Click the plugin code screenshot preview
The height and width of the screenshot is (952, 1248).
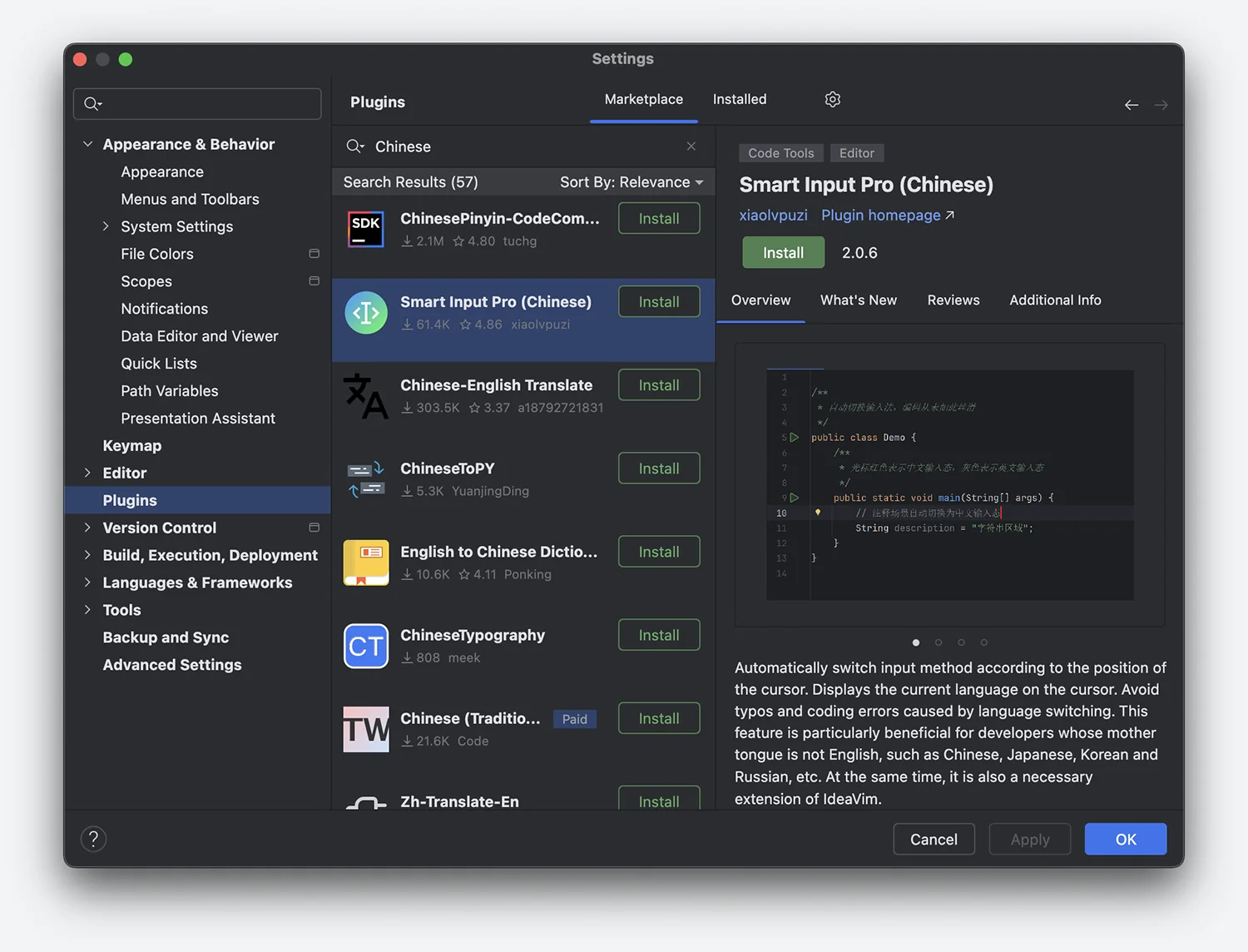[x=949, y=484]
